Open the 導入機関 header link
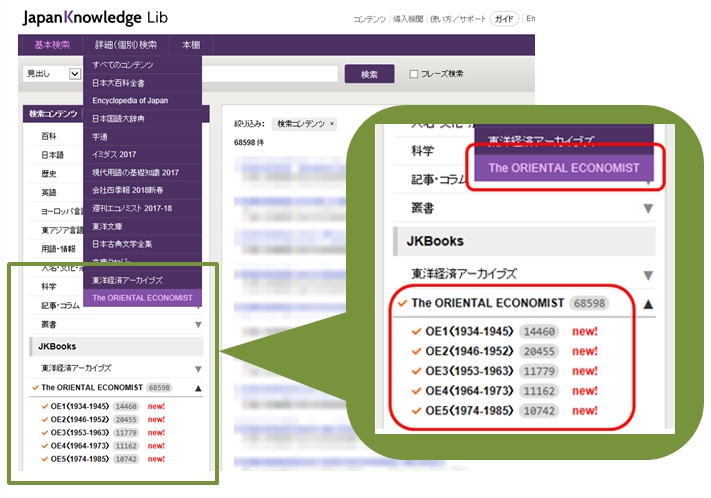711x498 pixels. (408, 19)
